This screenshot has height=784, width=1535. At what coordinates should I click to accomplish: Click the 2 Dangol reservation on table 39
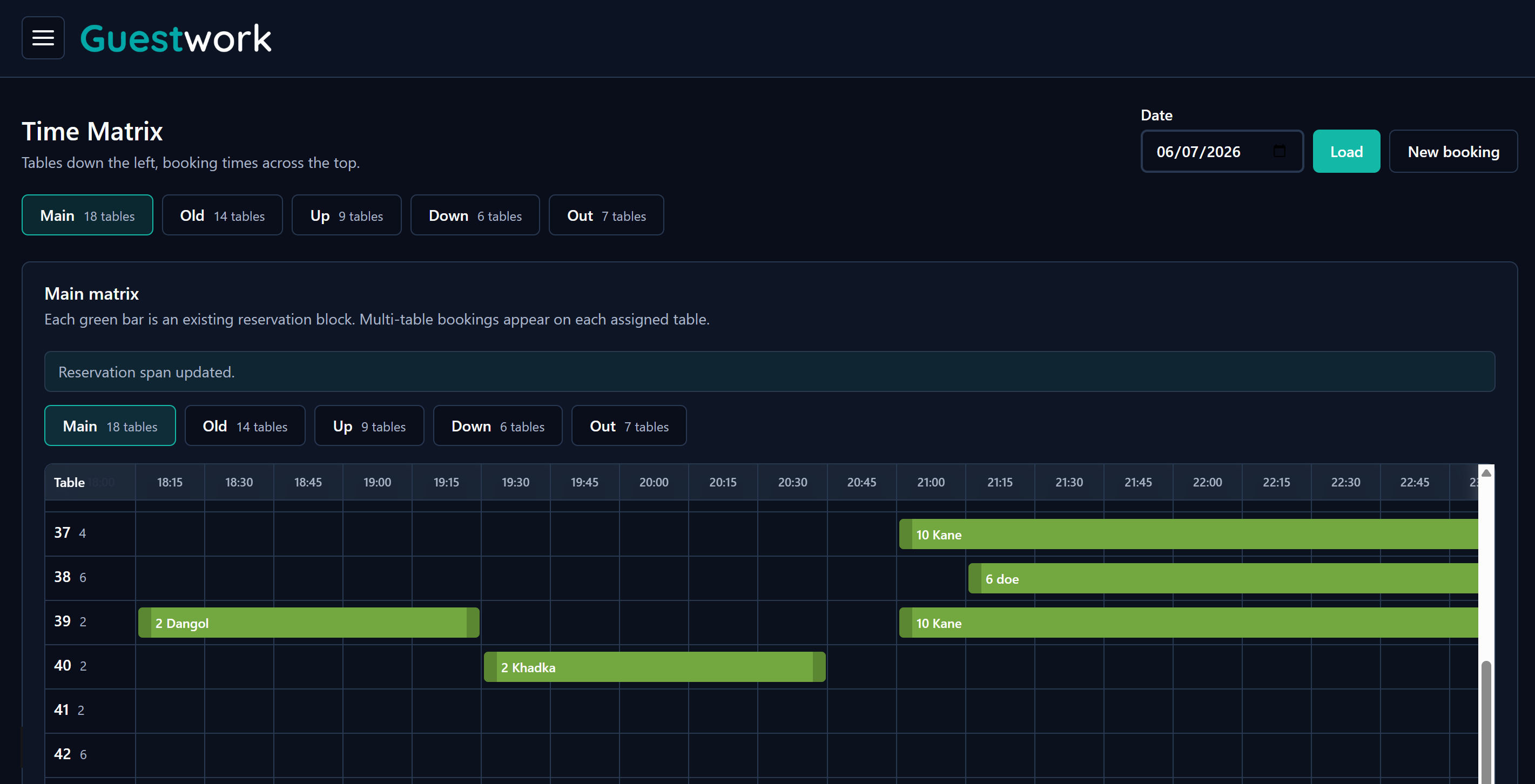(x=308, y=622)
